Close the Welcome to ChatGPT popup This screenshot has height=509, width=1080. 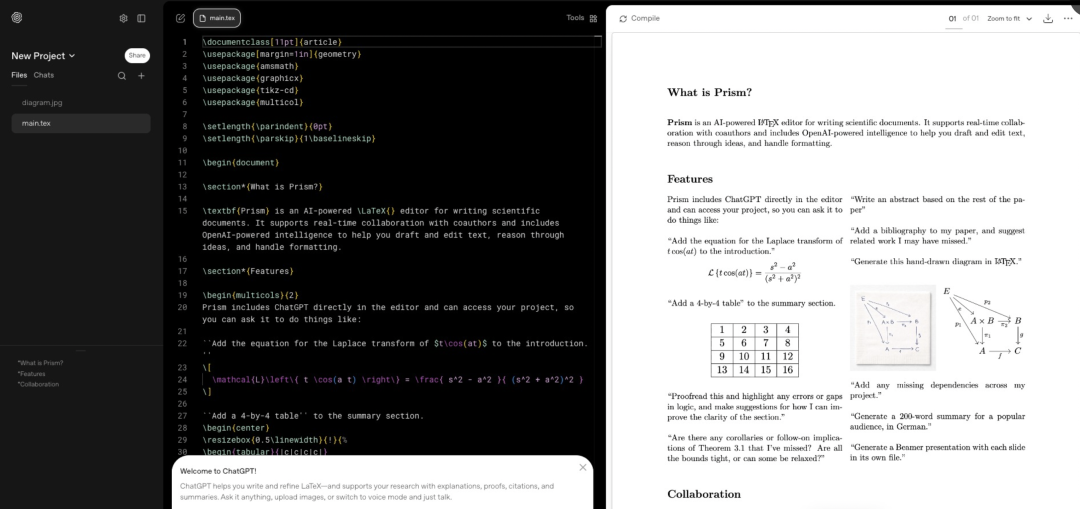[583, 467]
